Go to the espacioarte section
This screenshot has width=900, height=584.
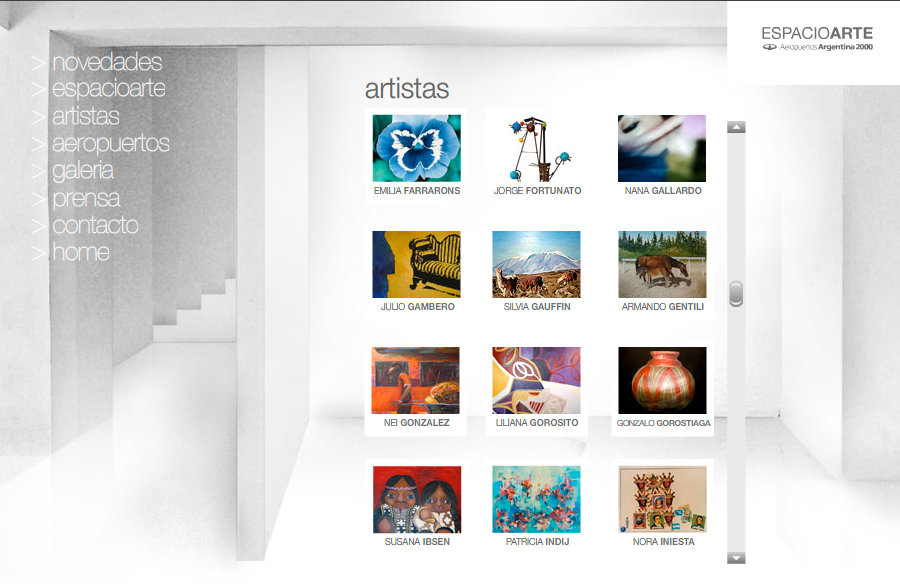[x=108, y=89]
